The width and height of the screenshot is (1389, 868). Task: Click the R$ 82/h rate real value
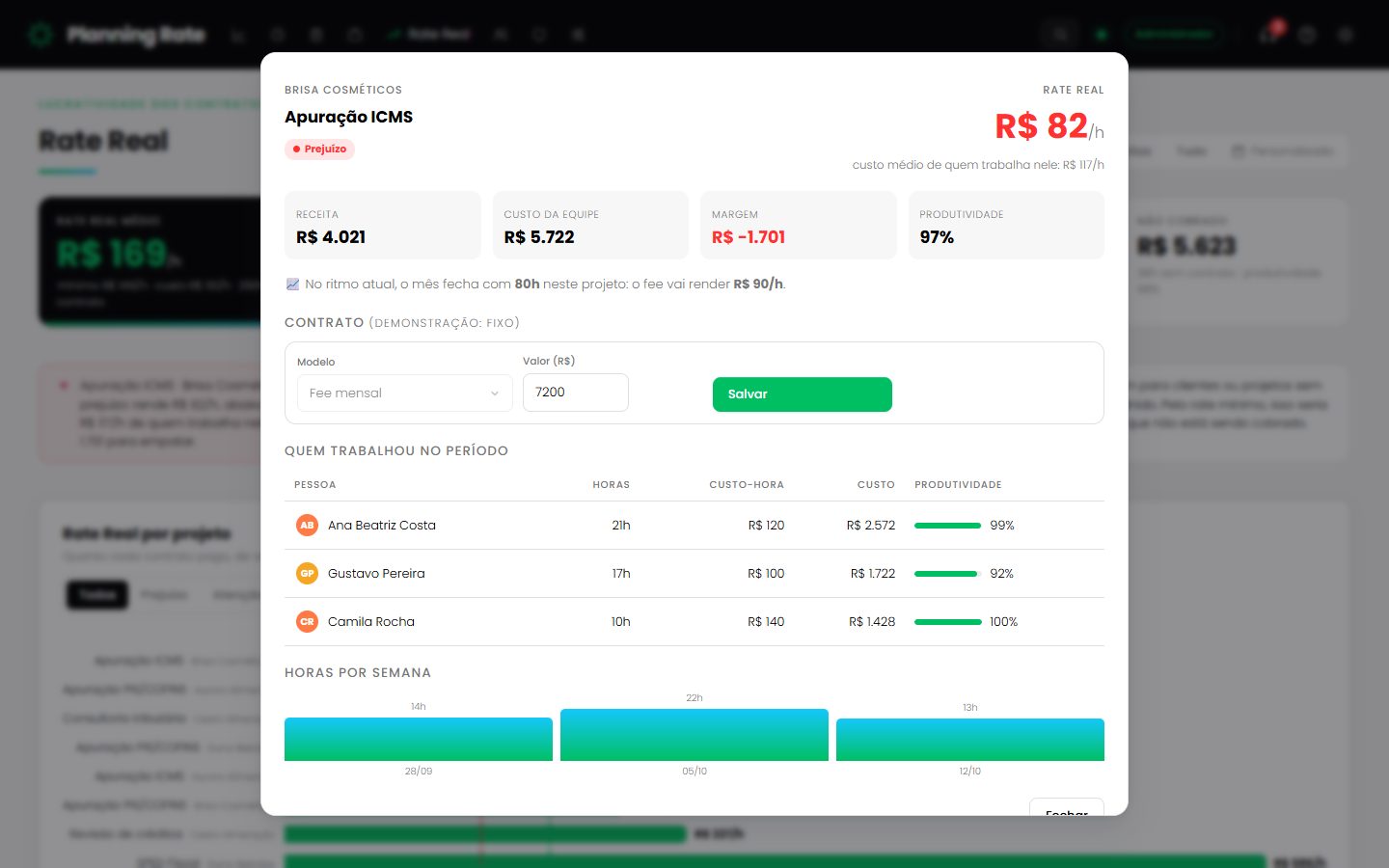coord(1049,126)
